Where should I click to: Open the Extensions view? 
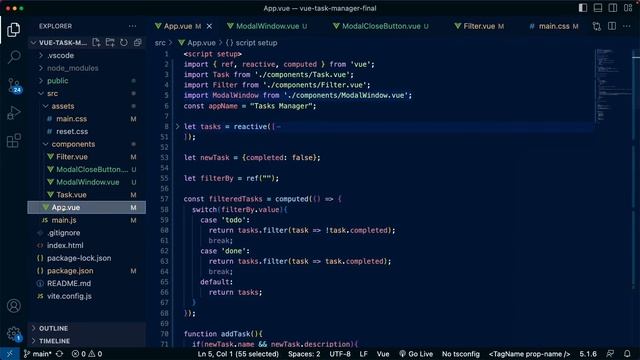[x=14, y=140]
